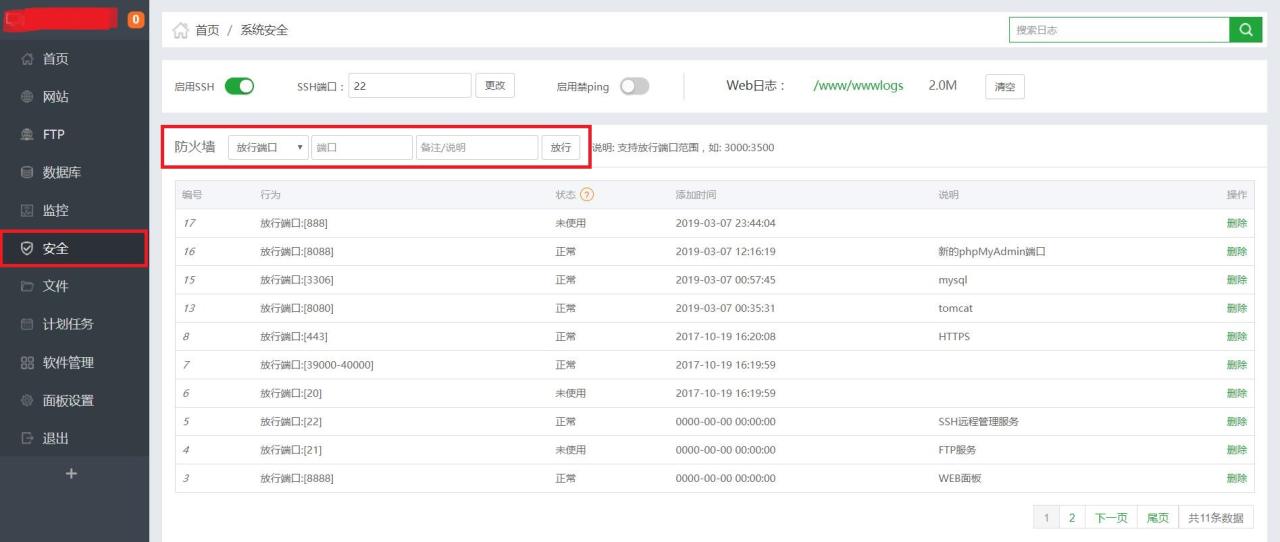
Task: Click the green search magnifier button
Action: tap(1245, 30)
